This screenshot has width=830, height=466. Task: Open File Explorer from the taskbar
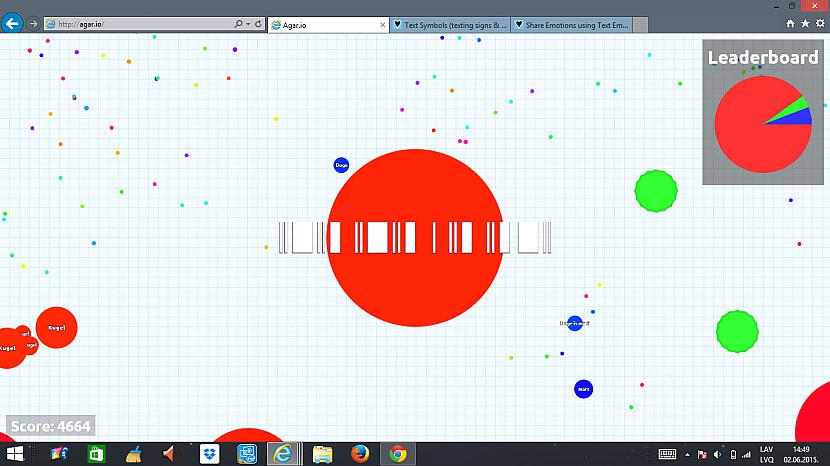tap(322, 454)
